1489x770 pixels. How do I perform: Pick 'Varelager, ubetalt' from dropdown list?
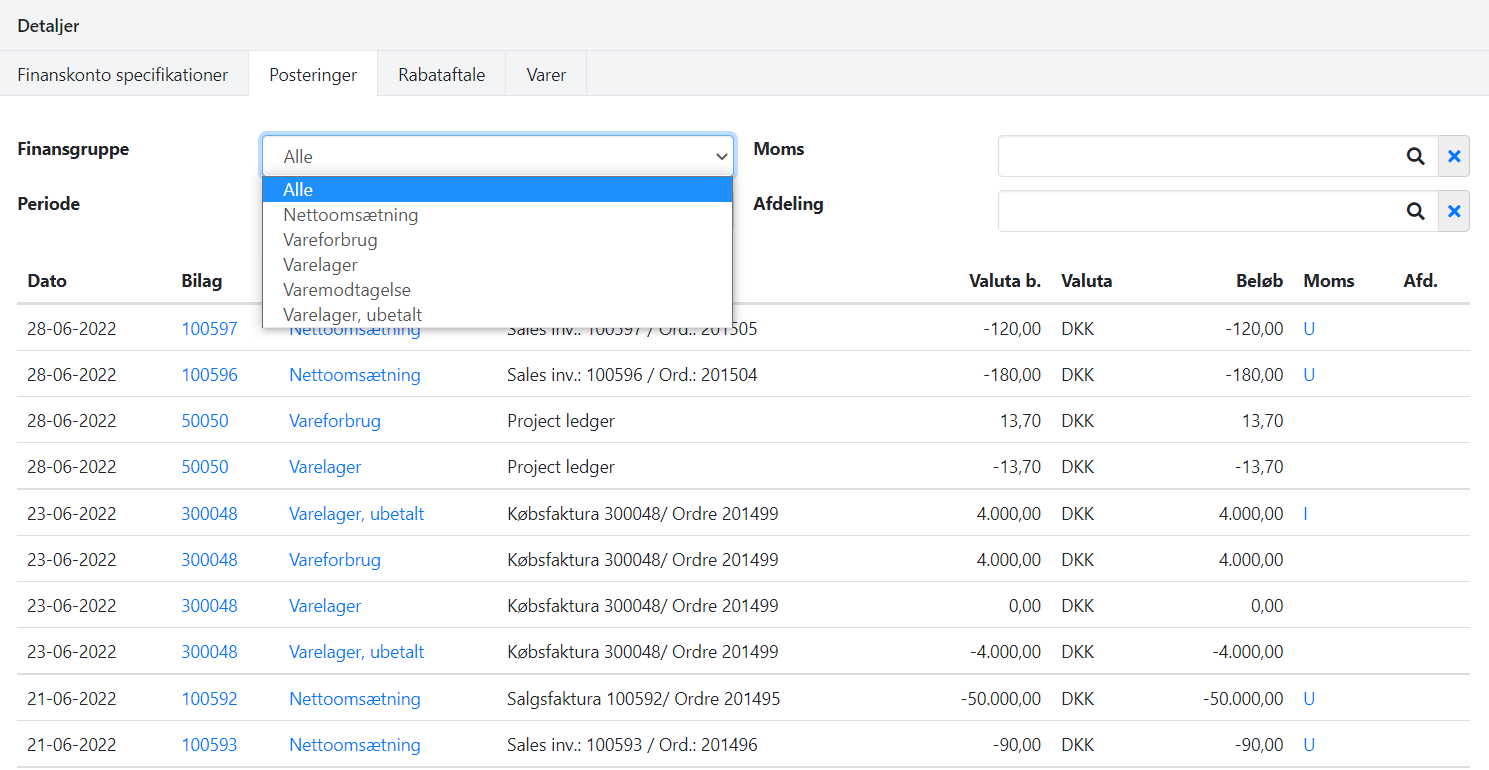point(498,315)
